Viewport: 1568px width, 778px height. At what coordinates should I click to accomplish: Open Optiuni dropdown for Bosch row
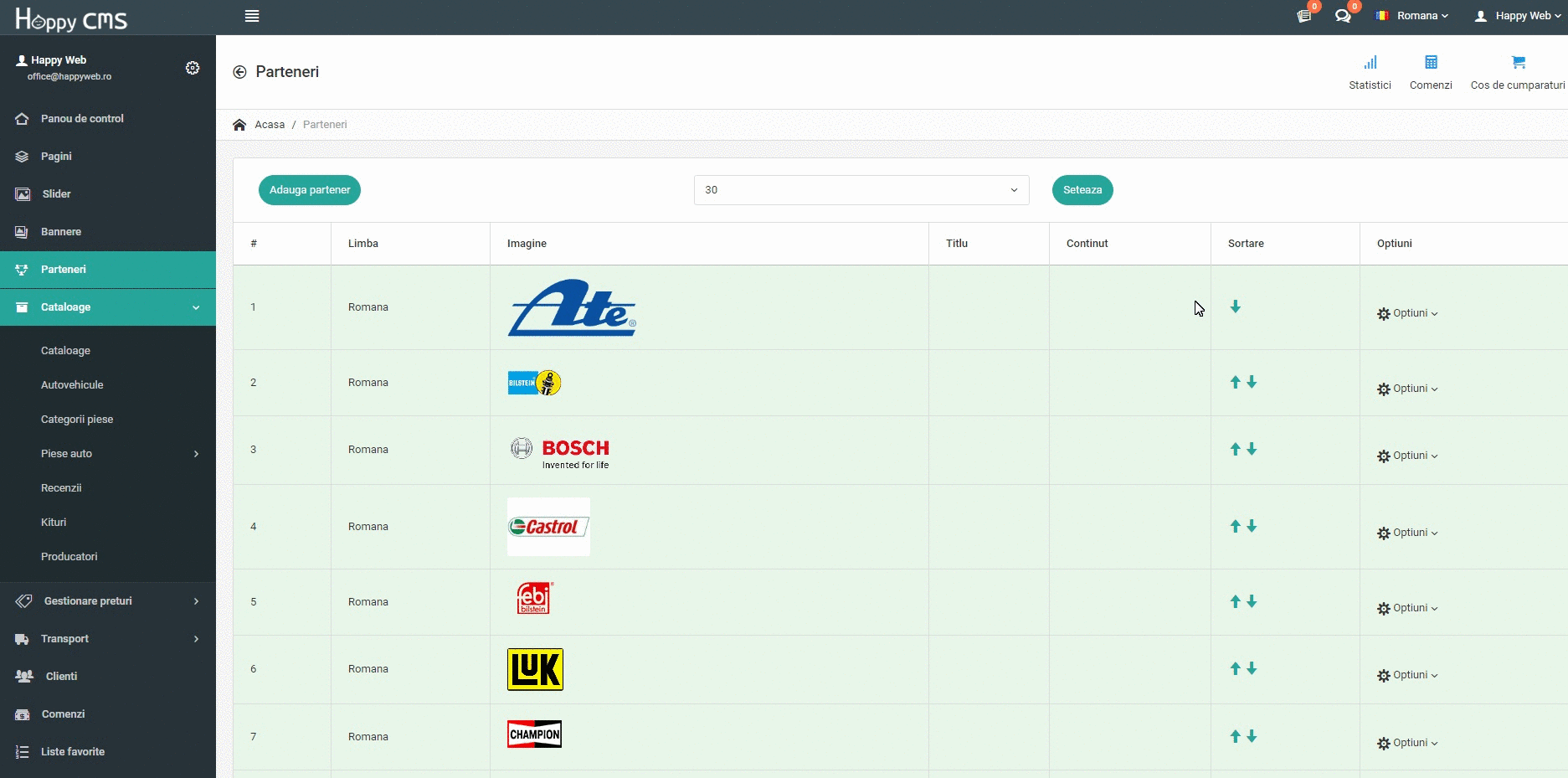point(1407,456)
